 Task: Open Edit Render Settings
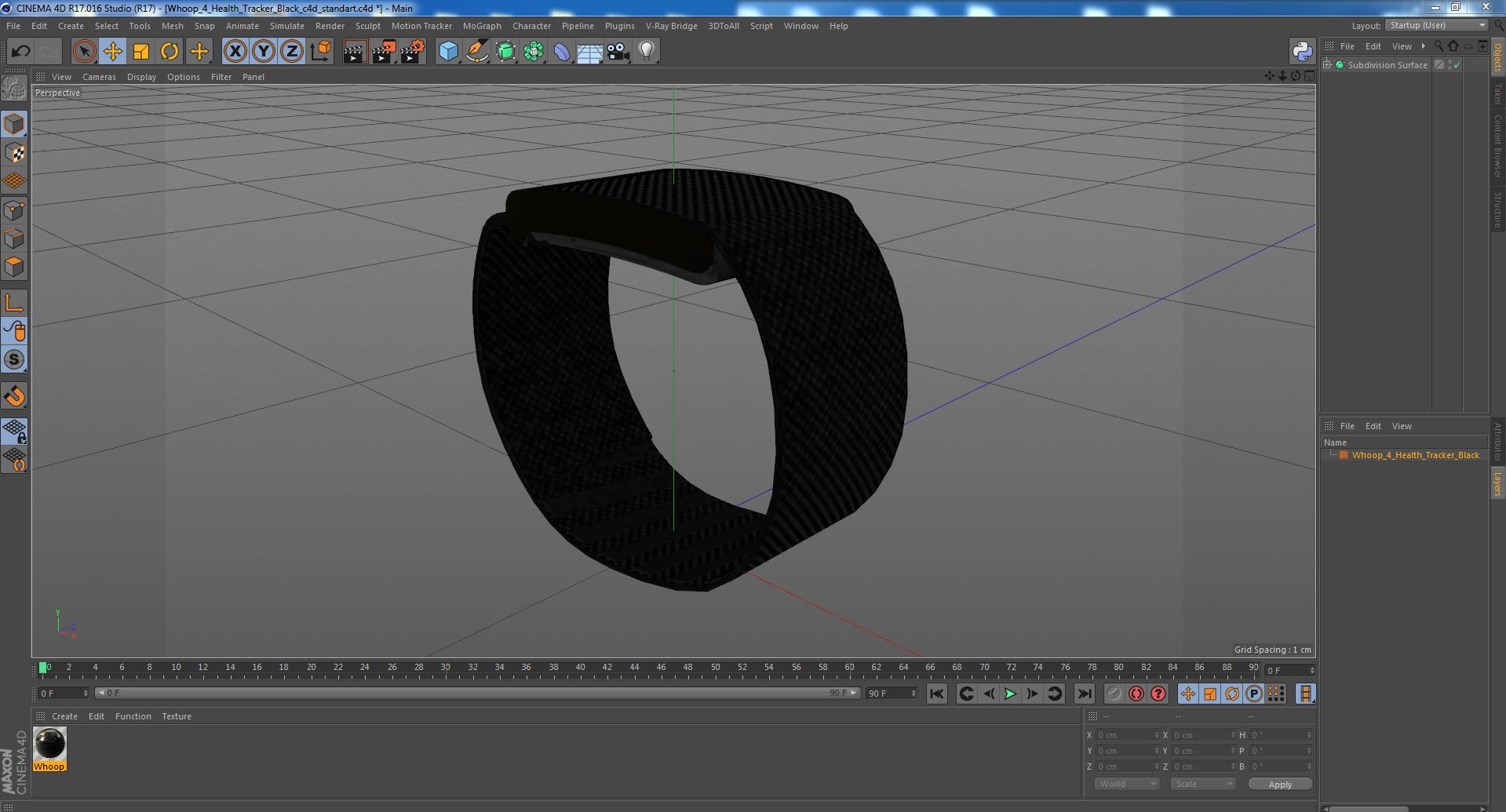pos(413,52)
